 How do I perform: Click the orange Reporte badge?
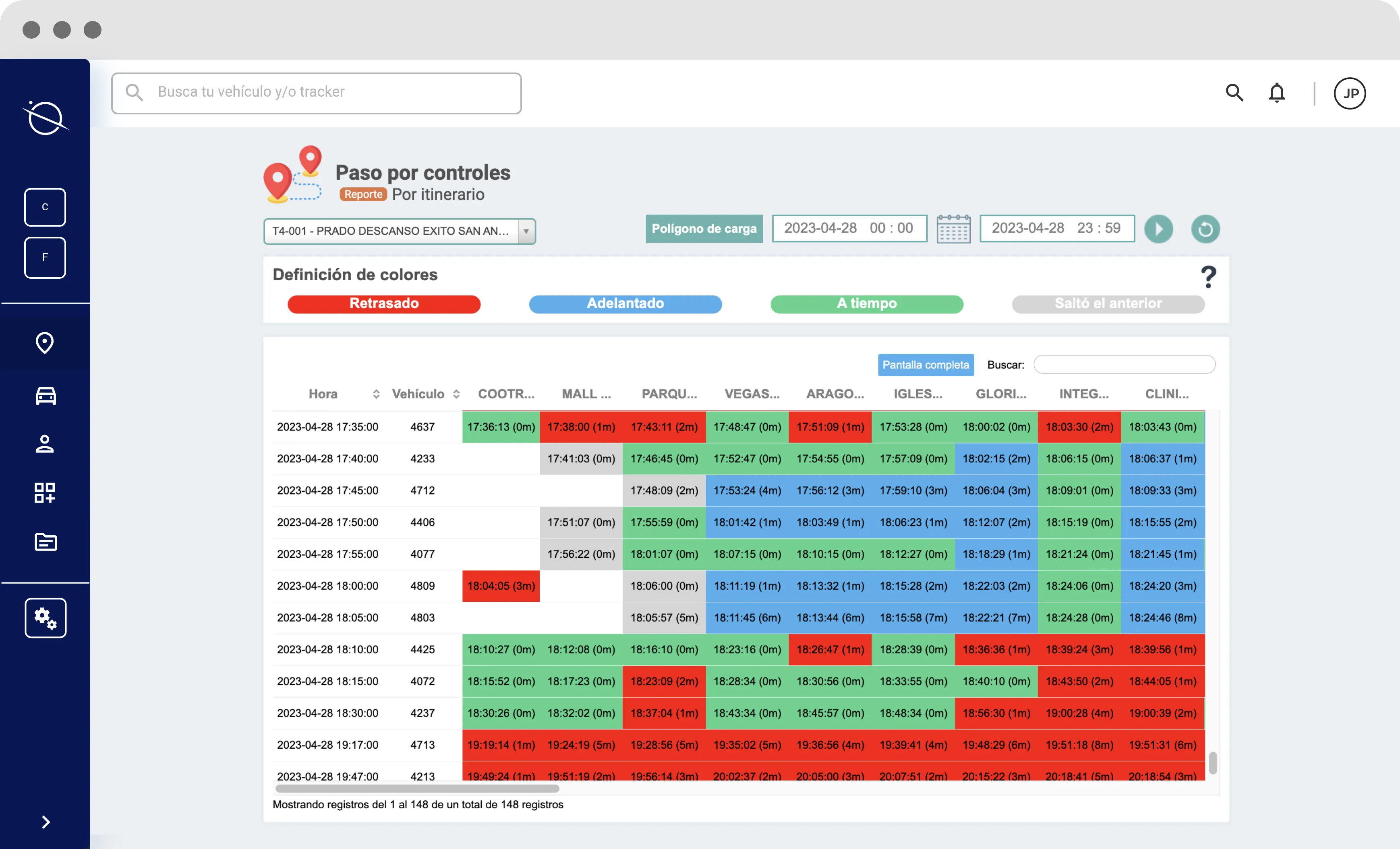point(363,195)
